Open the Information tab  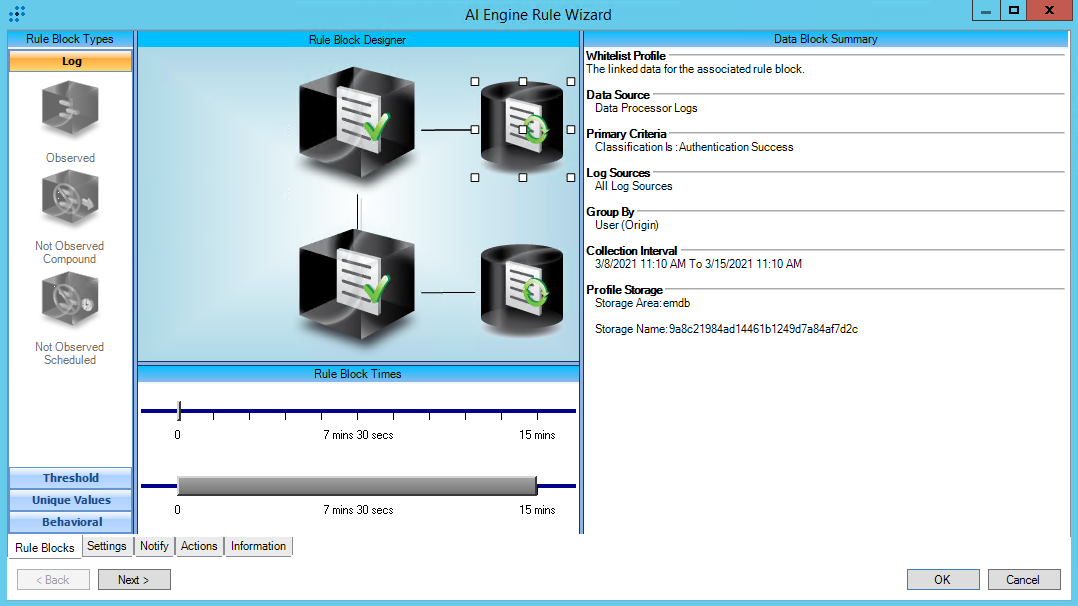click(x=258, y=546)
